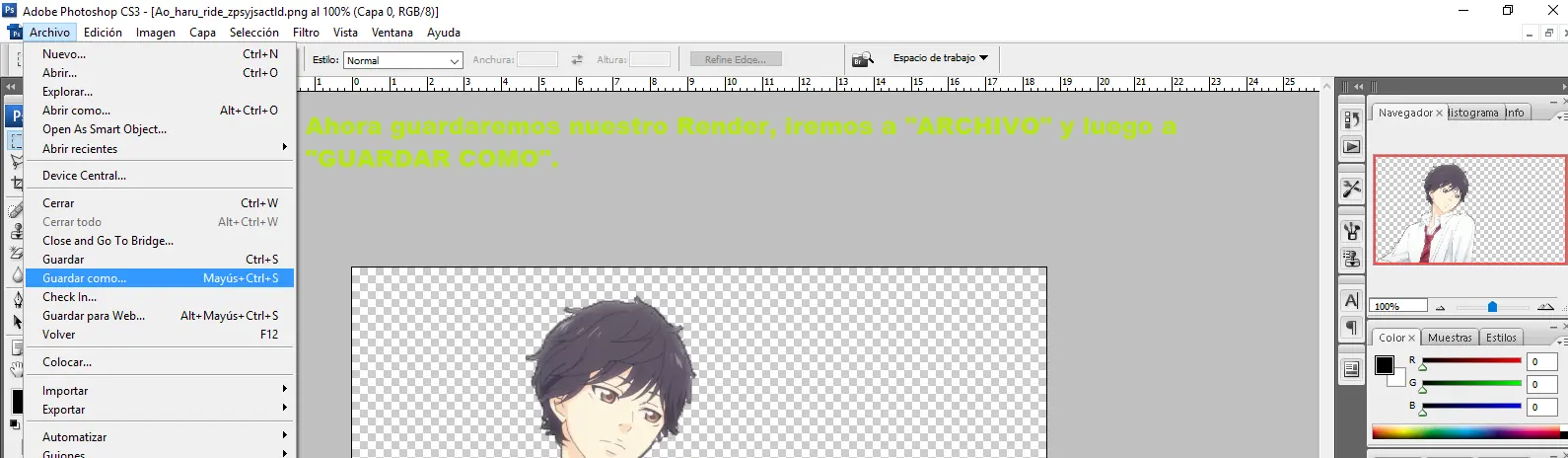Choose Abrir... in Archivo menu
The image size is (1568, 458).
click(159, 73)
